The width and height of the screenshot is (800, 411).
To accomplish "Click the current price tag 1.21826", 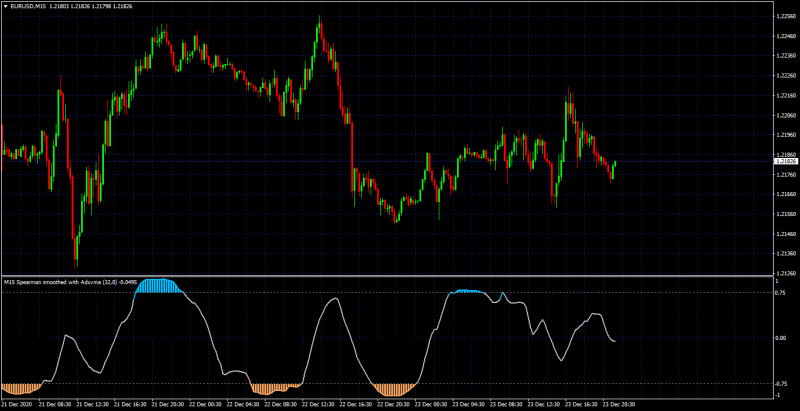I will tap(784, 161).
